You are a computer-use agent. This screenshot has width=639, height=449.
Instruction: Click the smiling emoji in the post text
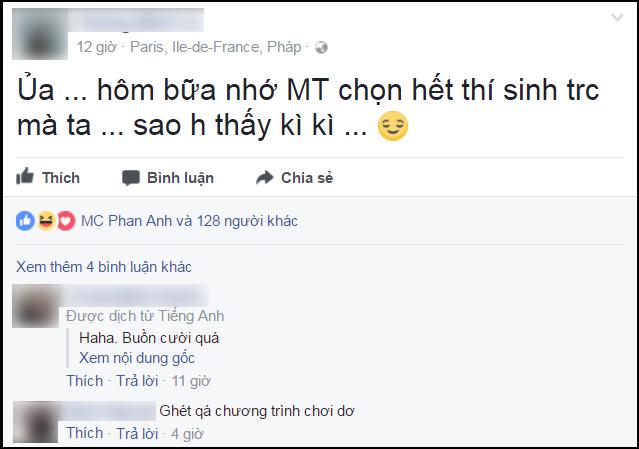tap(392, 129)
